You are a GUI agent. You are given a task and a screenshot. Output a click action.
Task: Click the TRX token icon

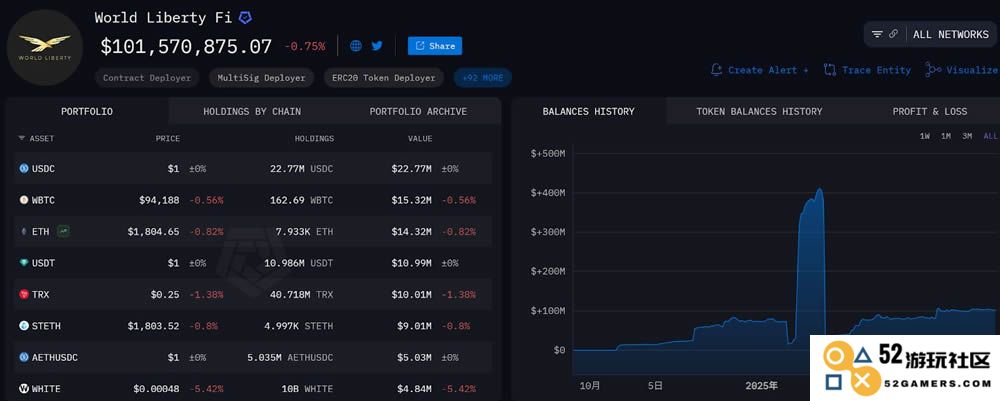coord(24,295)
